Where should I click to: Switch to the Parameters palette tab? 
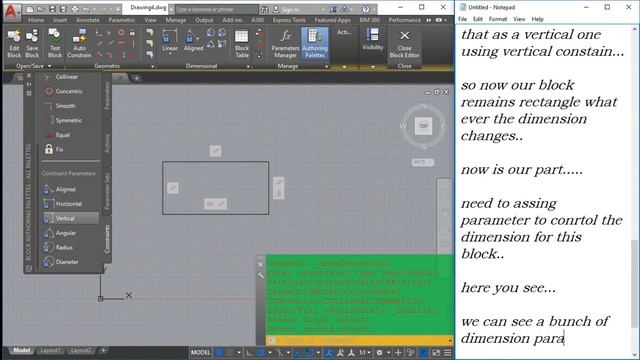[x=107, y=96]
